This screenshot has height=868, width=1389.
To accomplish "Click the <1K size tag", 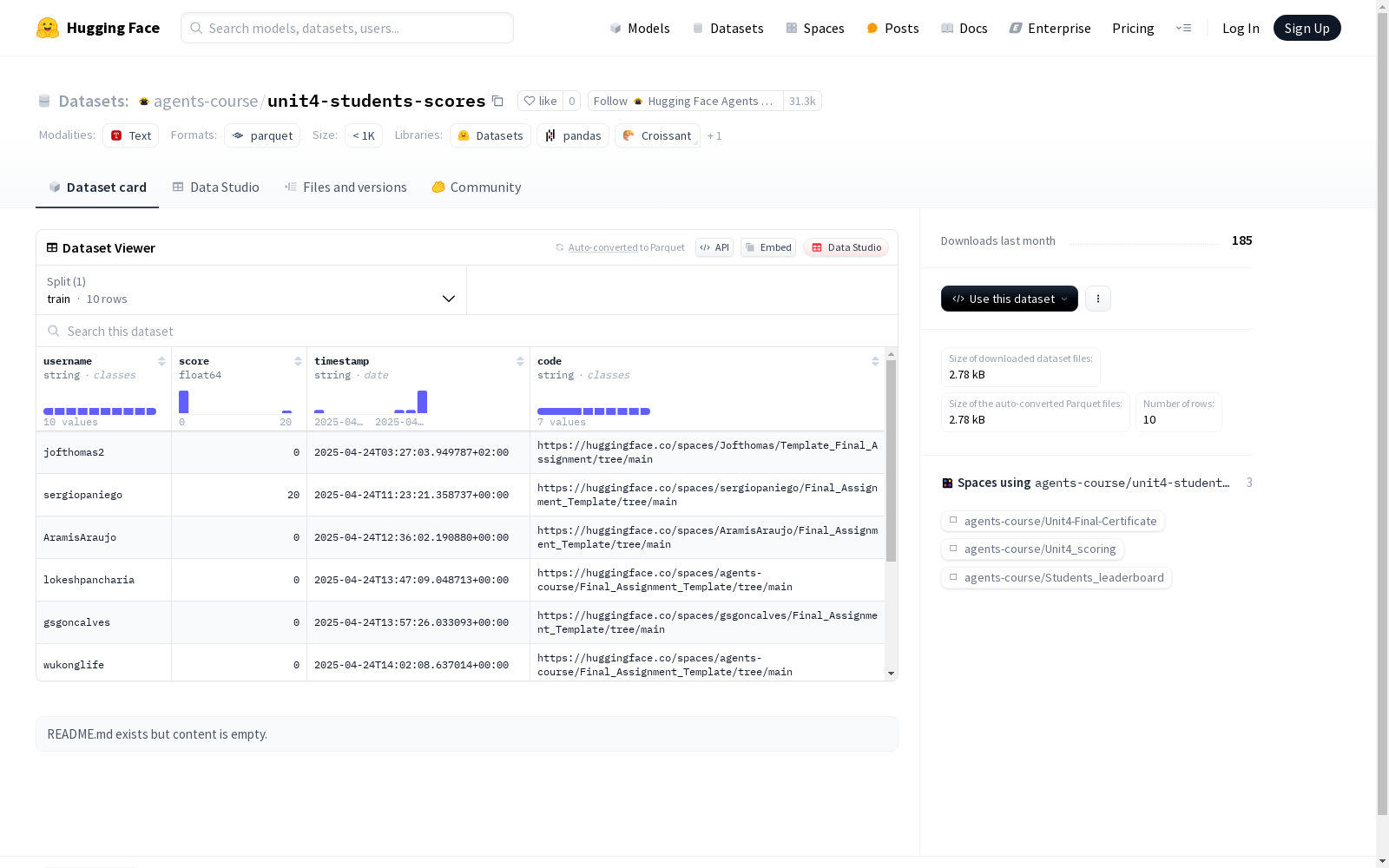I will pos(364,135).
